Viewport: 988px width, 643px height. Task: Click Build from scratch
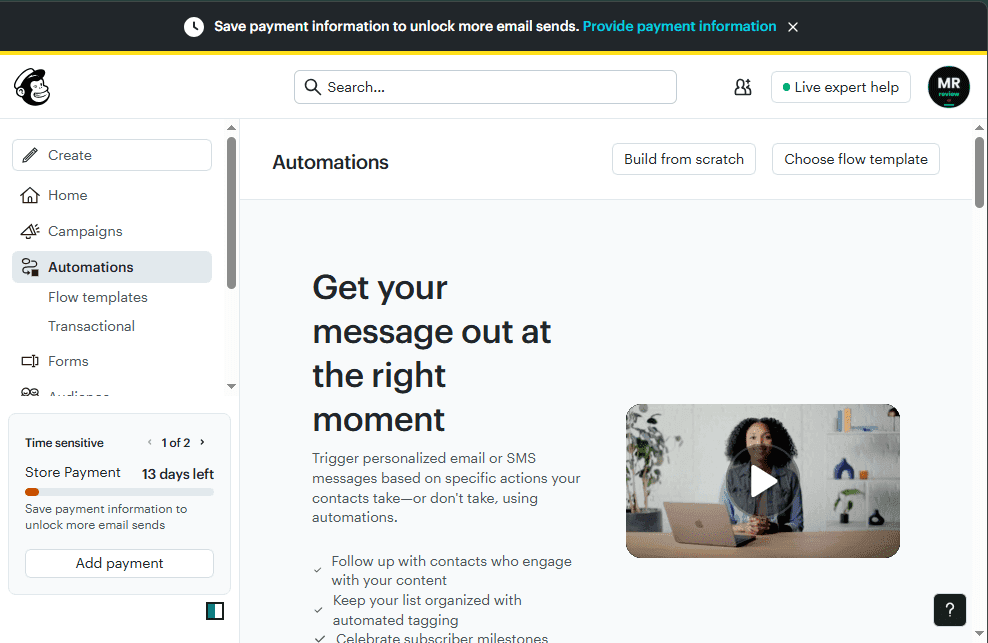click(x=684, y=159)
